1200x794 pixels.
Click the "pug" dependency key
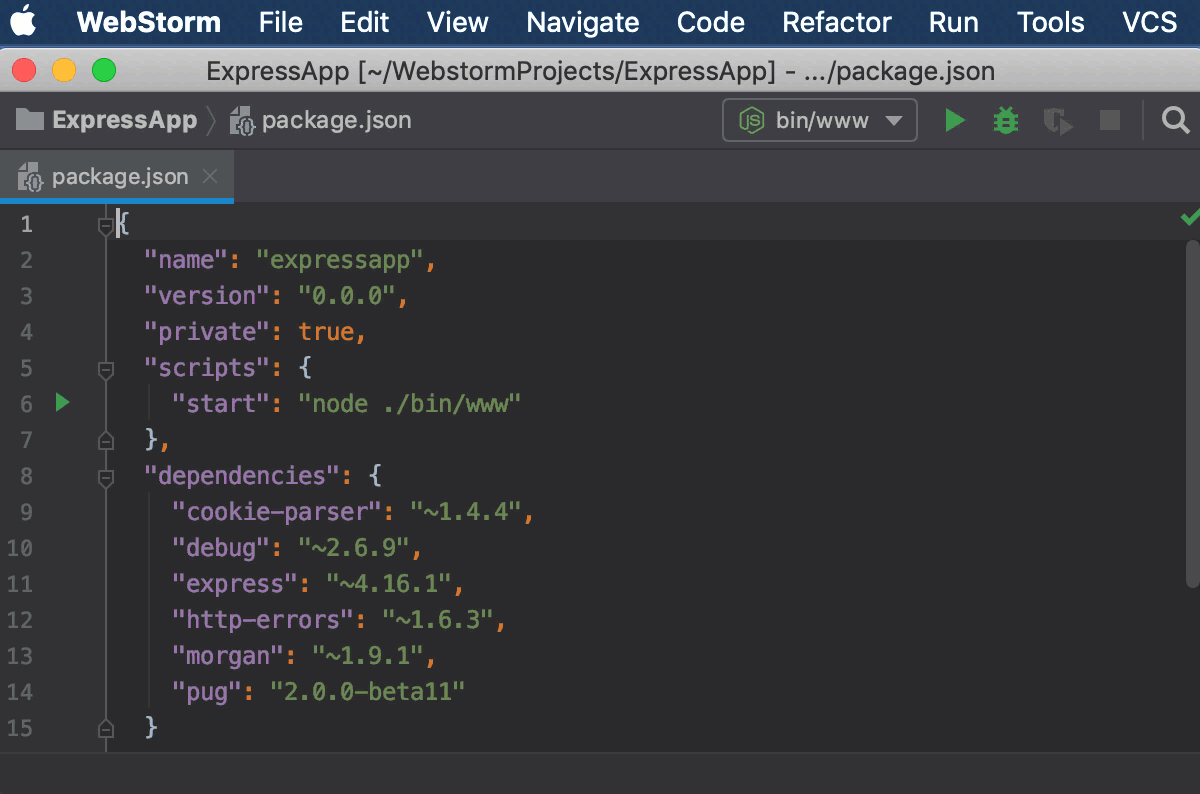coord(208,692)
